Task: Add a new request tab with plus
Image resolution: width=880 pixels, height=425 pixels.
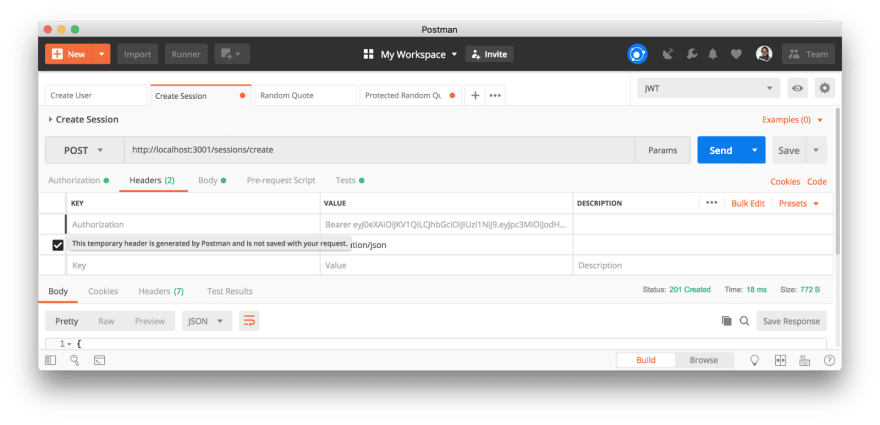Action: coord(475,95)
